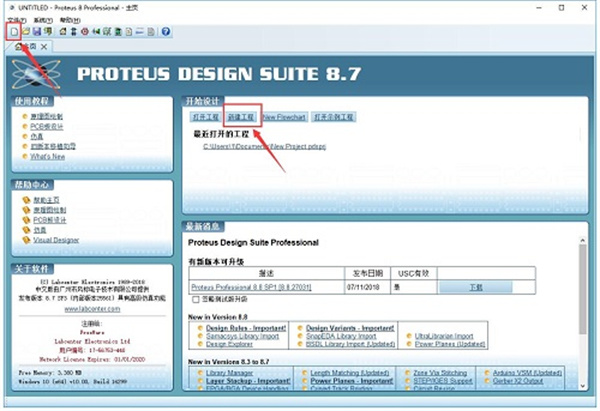Open the 文件 (File) menu
The height and width of the screenshot is (411, 600).
[x=14, y=19]
